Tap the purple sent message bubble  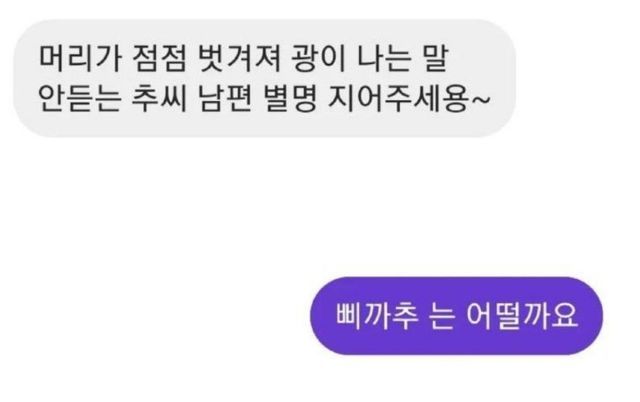457,315
